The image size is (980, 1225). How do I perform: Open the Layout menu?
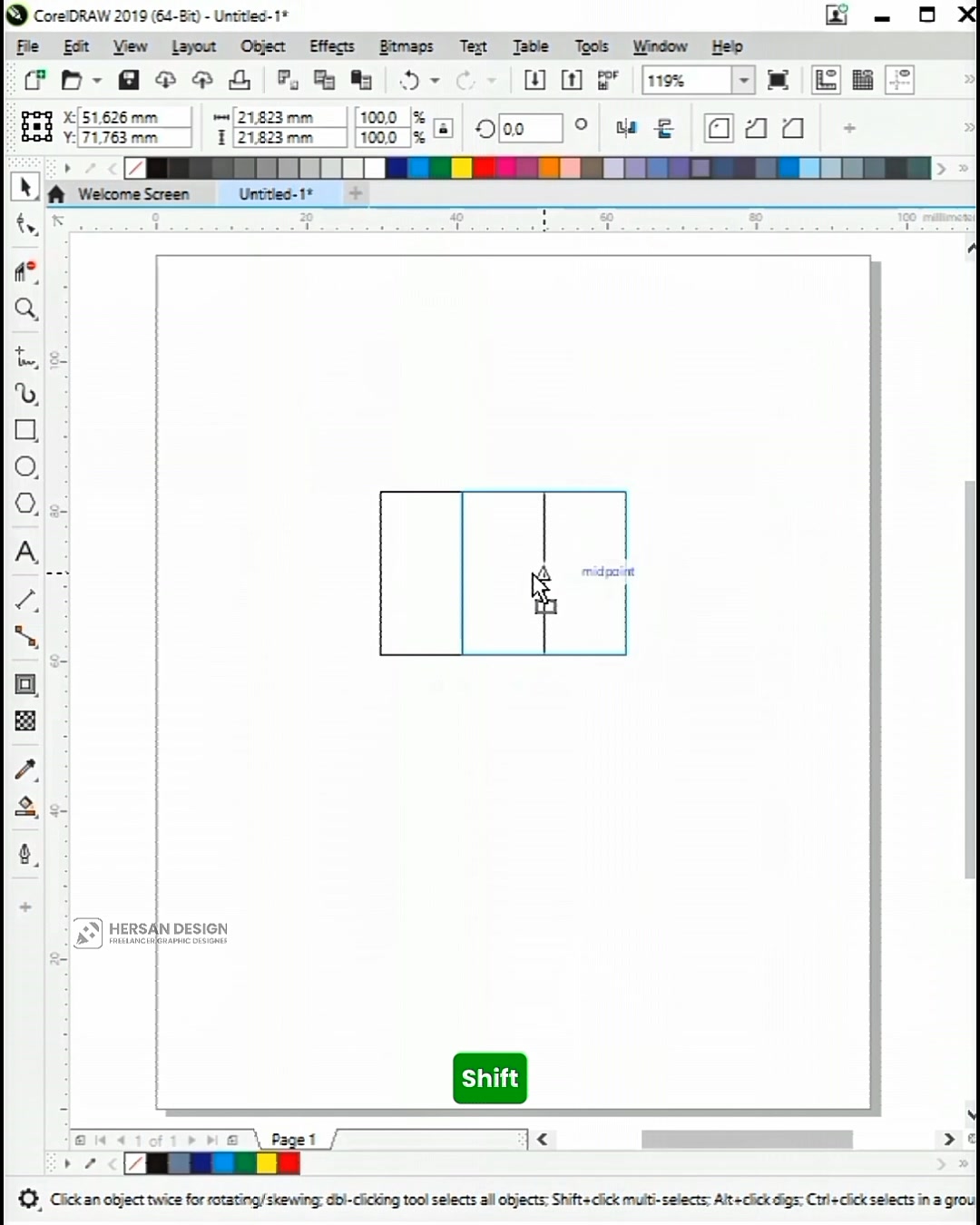coord(193,46)
